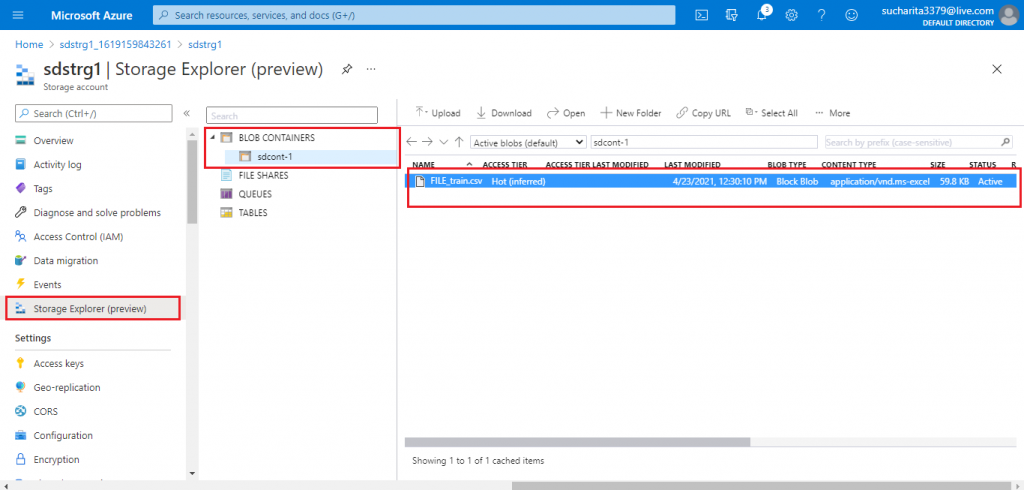Pin the sdstrg1 blade to dashboard

(347, 69)
